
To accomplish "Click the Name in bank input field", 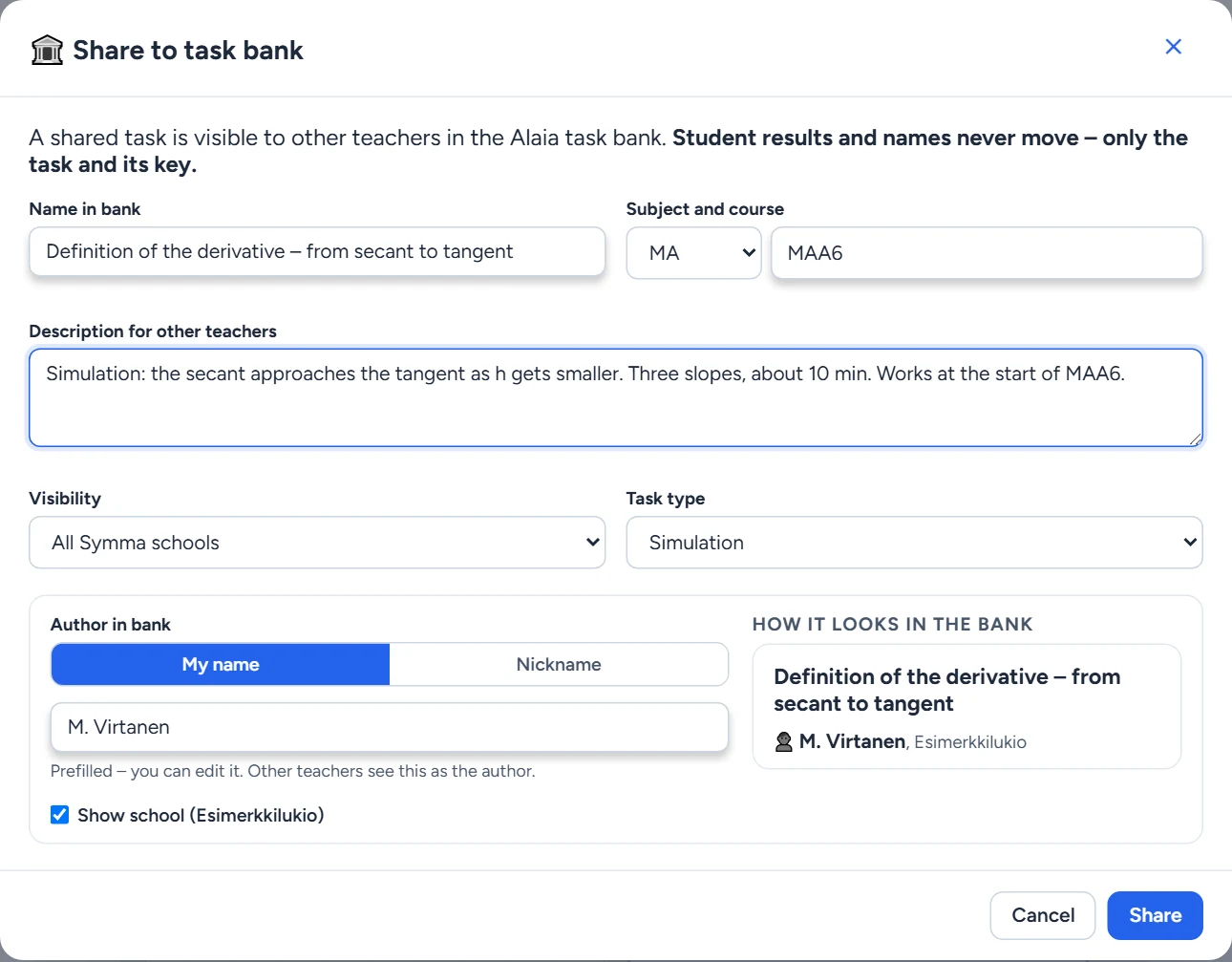I will [x=317, y=251].
